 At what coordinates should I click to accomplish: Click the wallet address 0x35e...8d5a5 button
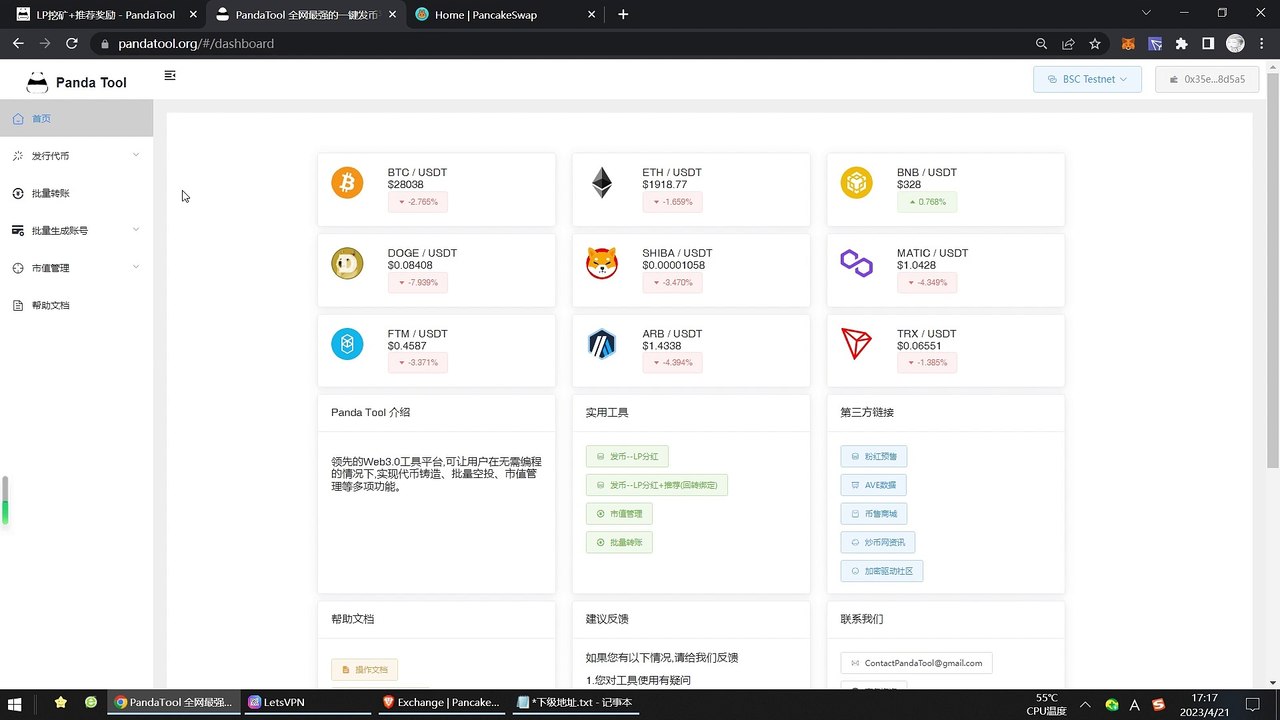point(1206,79)
